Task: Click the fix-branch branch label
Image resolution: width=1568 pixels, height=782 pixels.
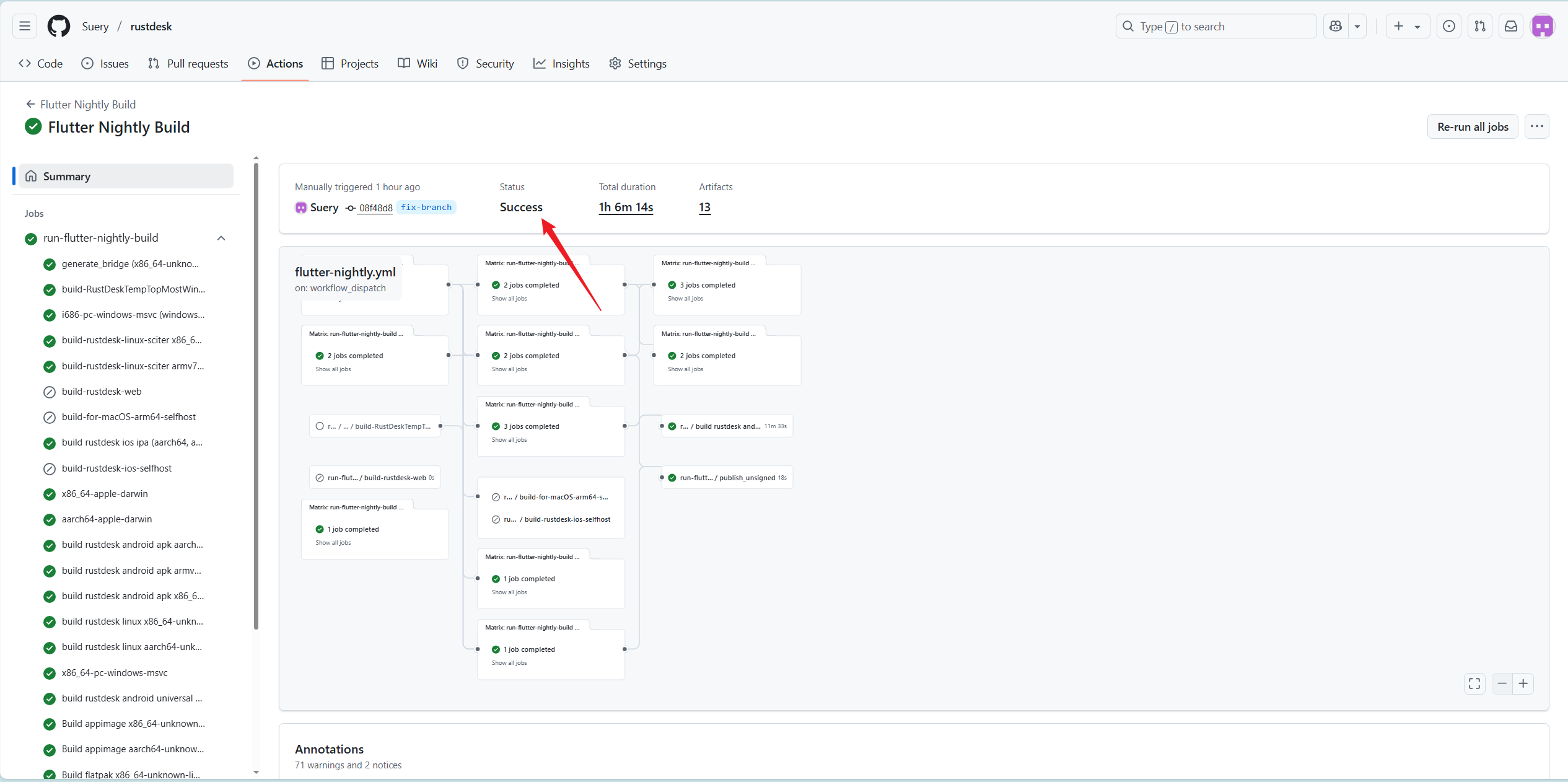Action: [x=426, y=208]
